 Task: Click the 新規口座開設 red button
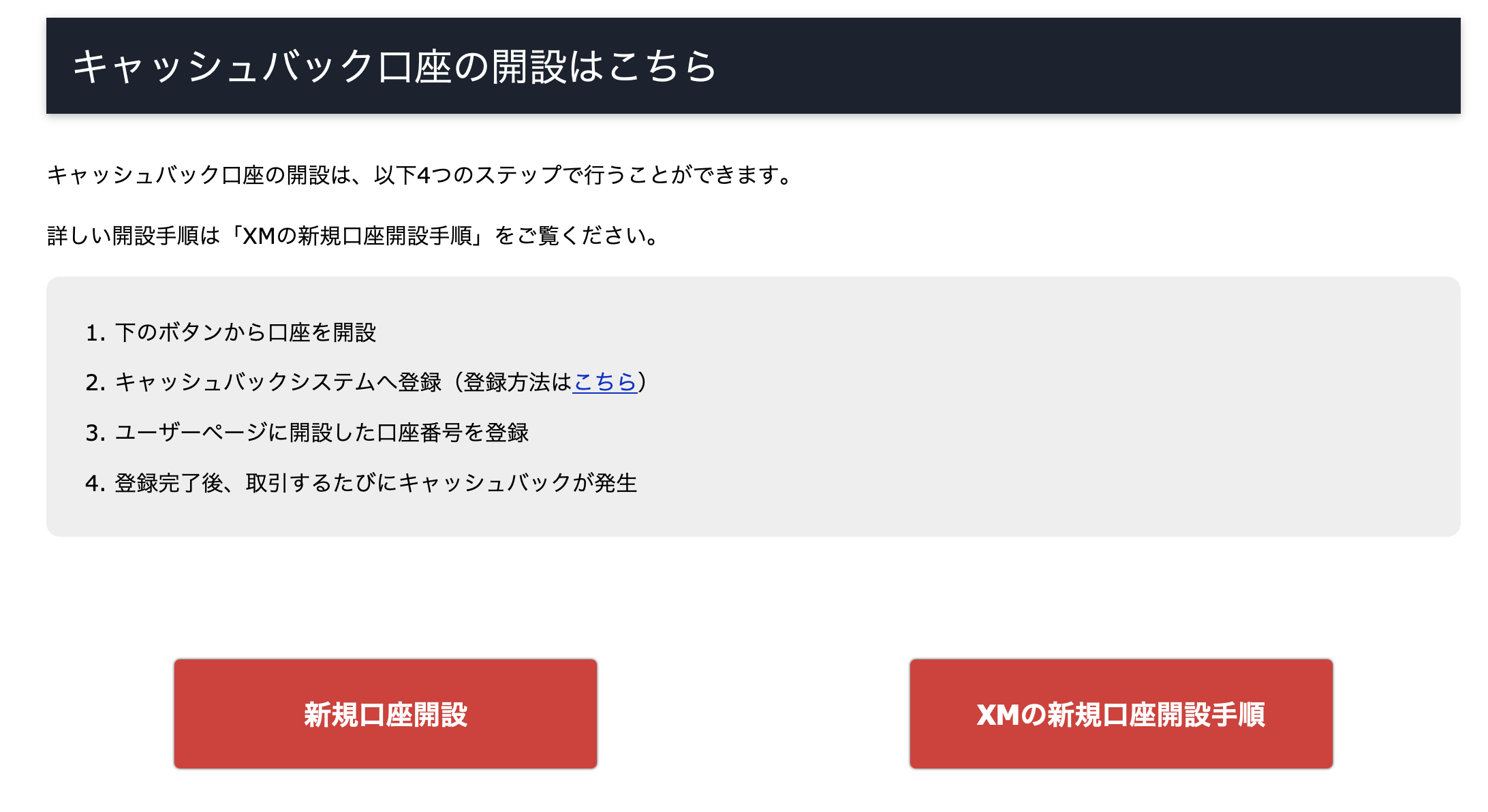(x=386, y=714)
